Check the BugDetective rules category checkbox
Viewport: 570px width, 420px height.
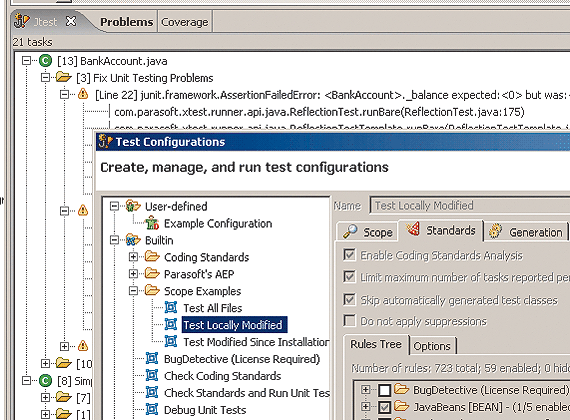coord(385,390)
